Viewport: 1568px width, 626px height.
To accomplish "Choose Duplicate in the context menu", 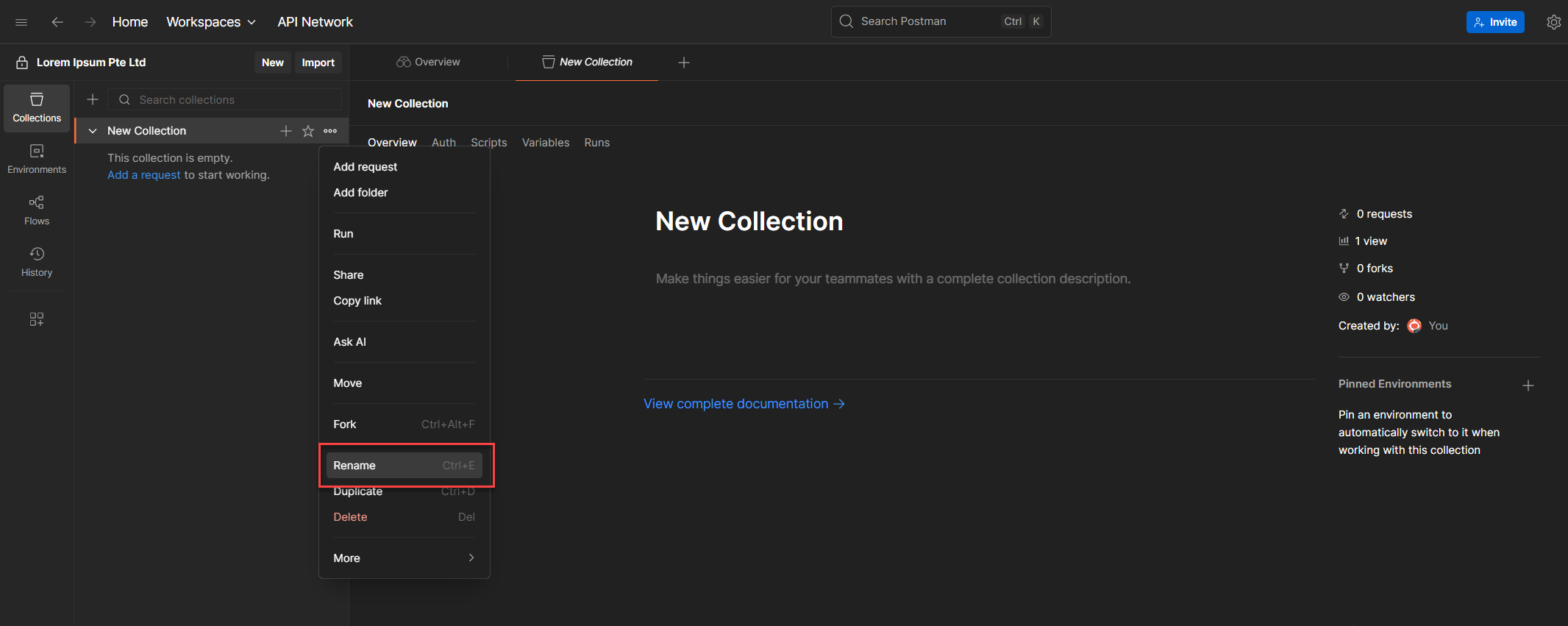I will tap(405, 491).
